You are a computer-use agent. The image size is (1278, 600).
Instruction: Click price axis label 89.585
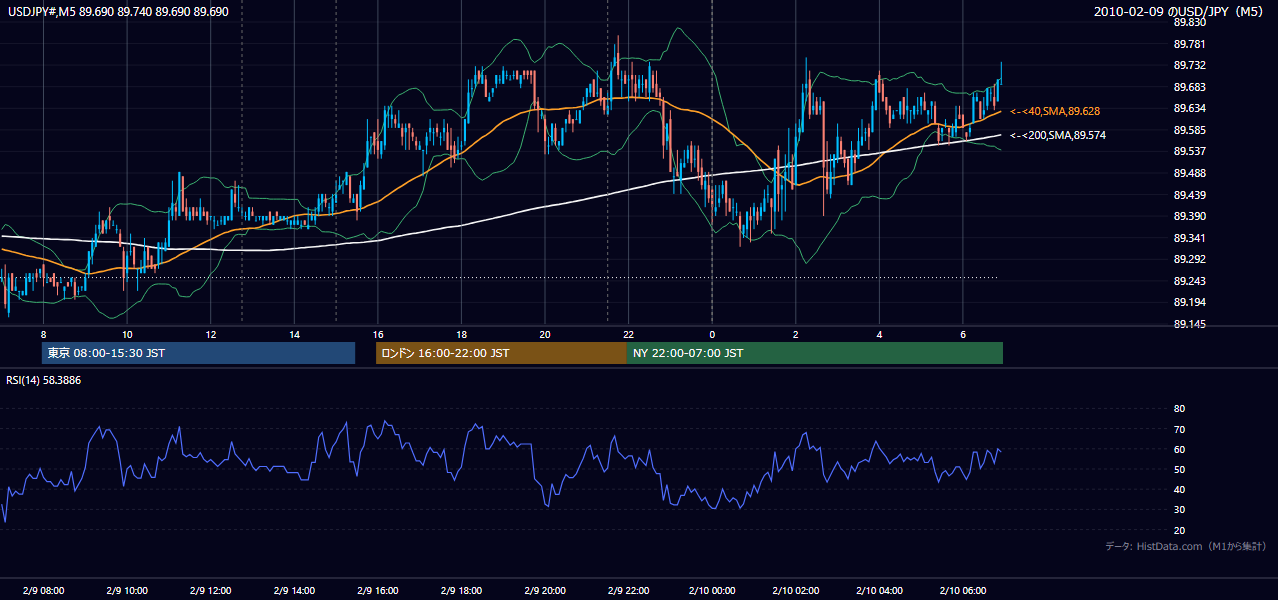[1190, 130]
